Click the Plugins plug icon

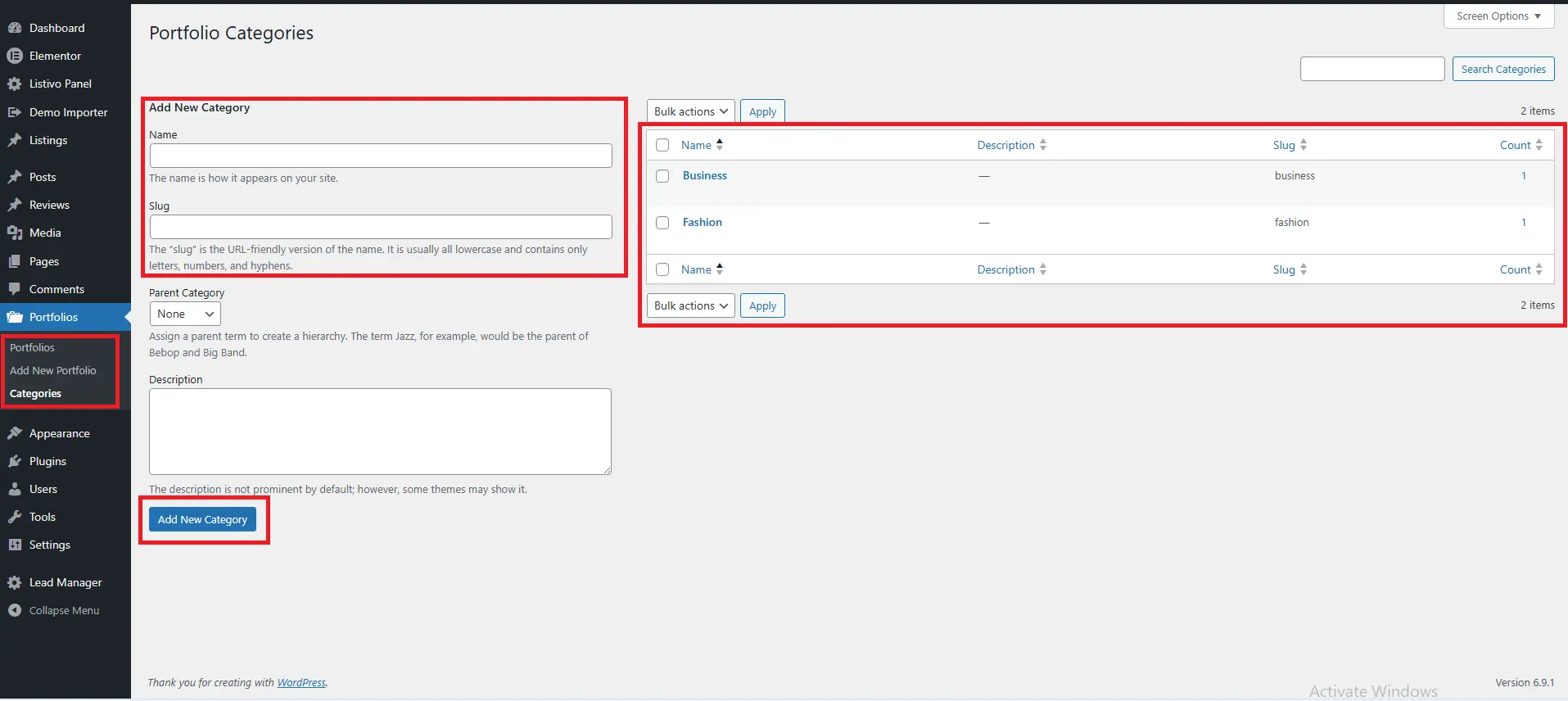point(14,461)
